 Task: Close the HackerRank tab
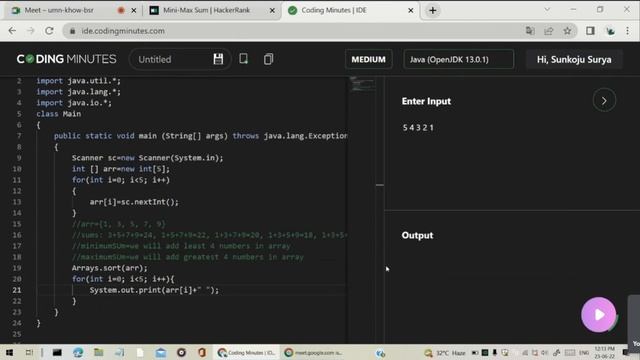tap(272, 11)
